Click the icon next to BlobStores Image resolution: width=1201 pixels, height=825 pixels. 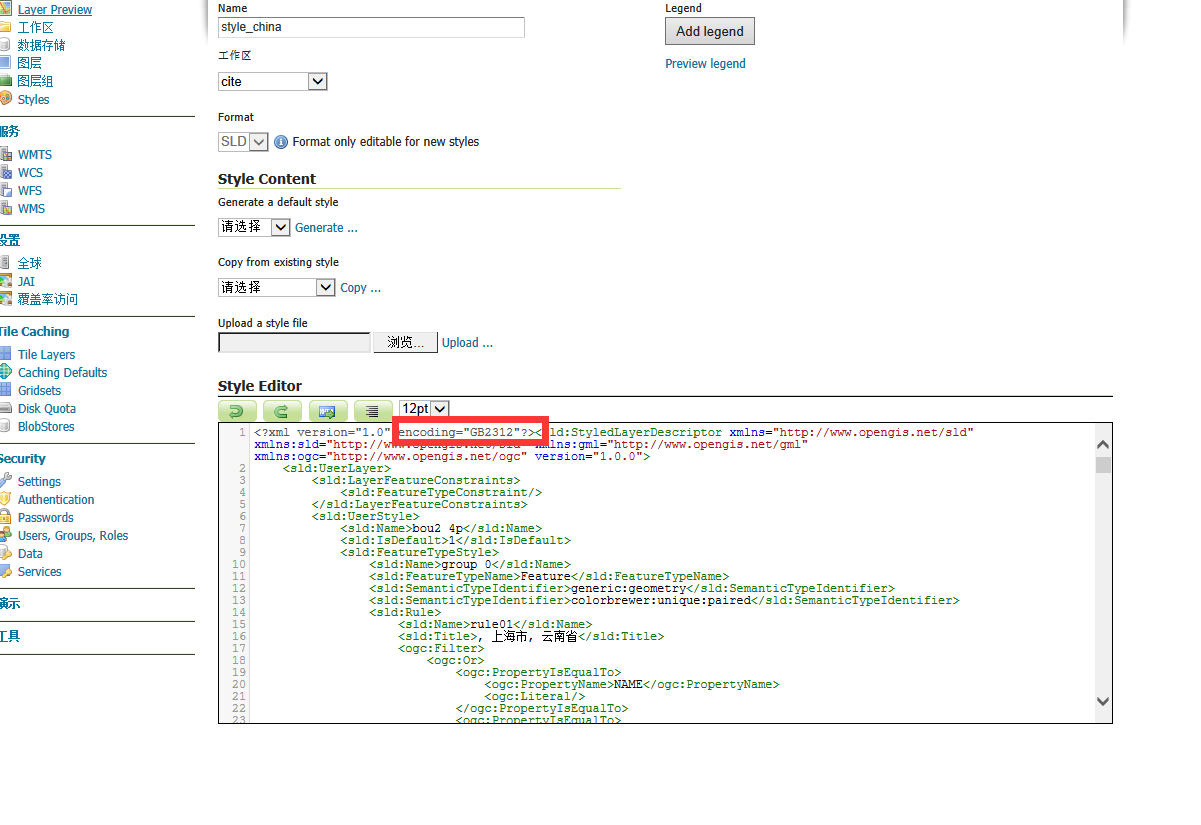tap(5, 426)
